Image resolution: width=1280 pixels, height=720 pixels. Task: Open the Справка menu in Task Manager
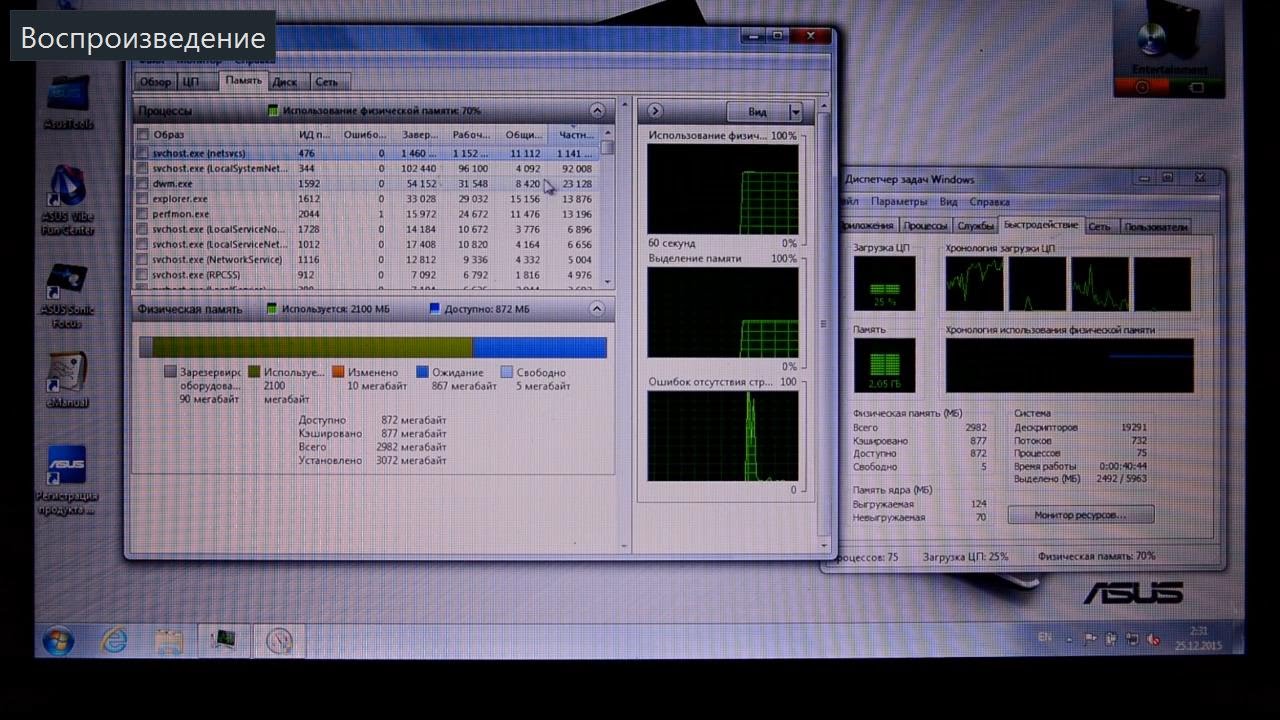(991, 201)
